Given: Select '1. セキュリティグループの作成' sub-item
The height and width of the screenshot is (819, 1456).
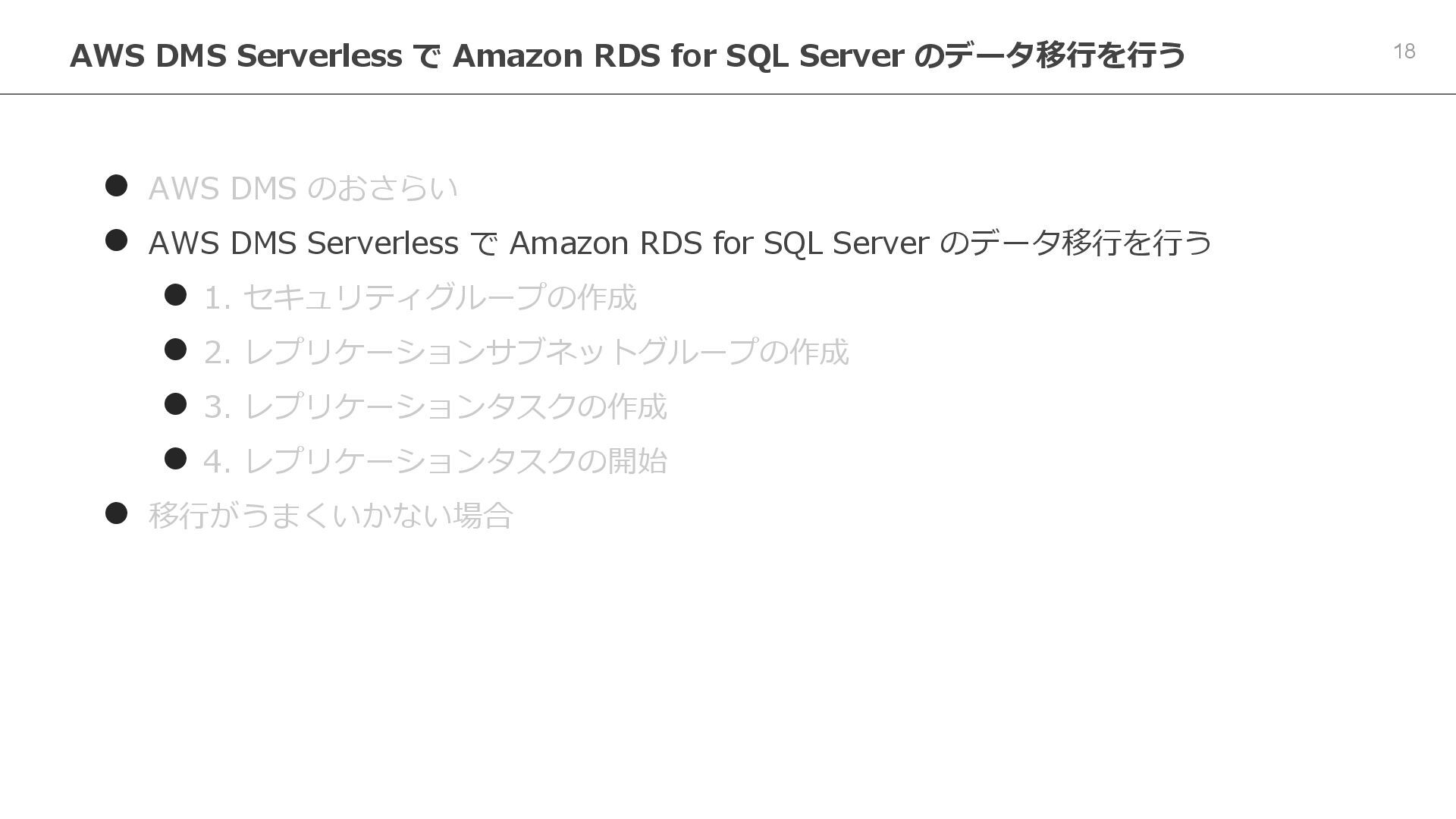Looking at the screenshot, I should (420, 297).
